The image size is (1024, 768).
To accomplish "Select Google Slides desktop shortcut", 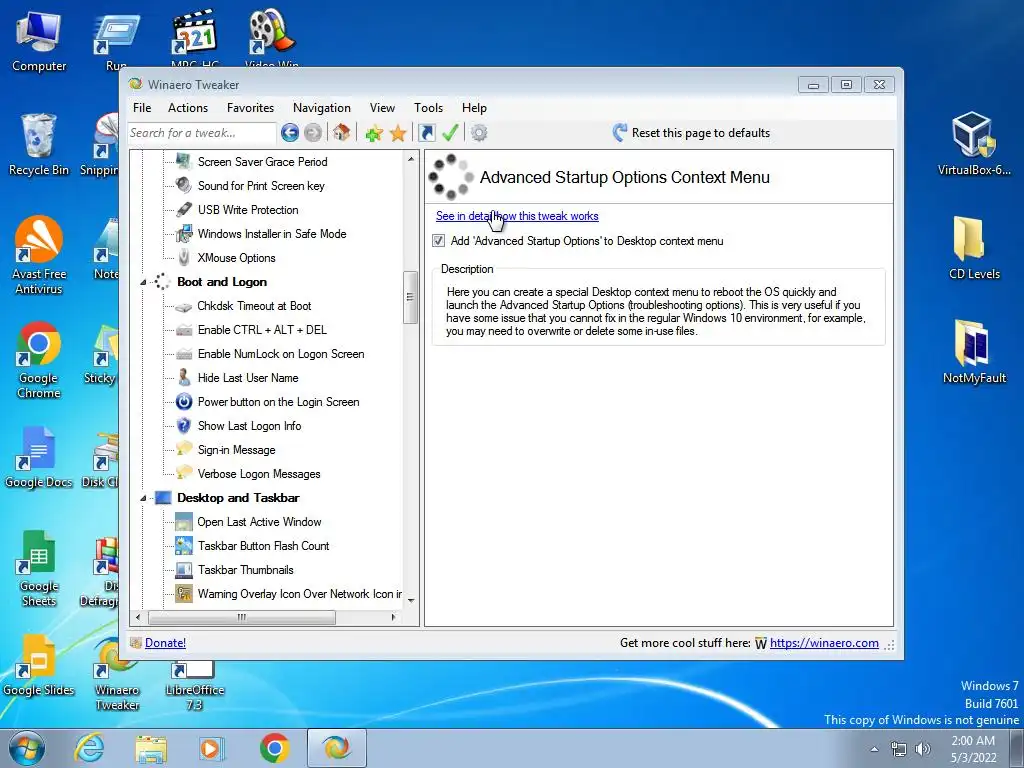I will coord(39,665).
